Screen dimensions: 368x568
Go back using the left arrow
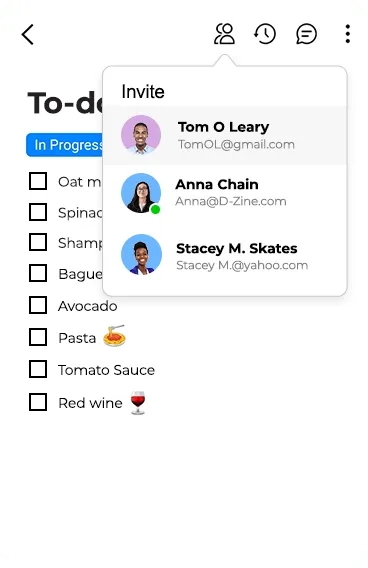coord(28,34)
